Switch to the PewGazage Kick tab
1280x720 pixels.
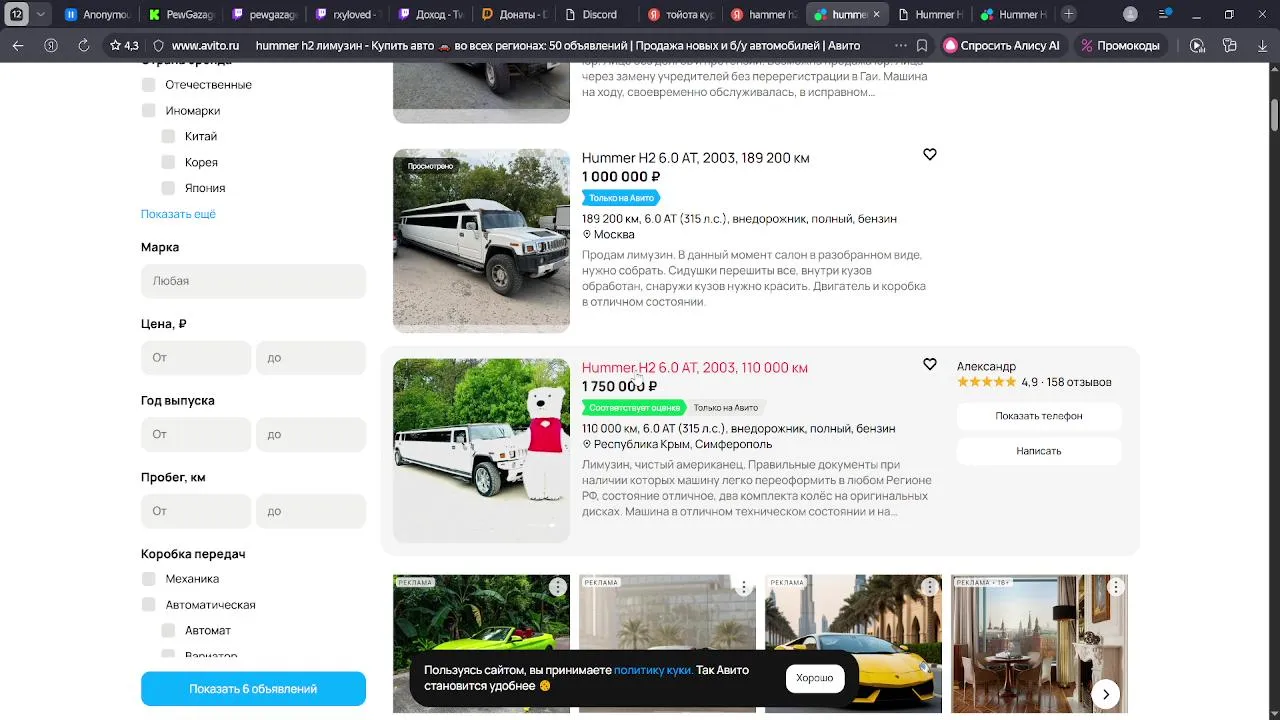(x=181, y=15)
